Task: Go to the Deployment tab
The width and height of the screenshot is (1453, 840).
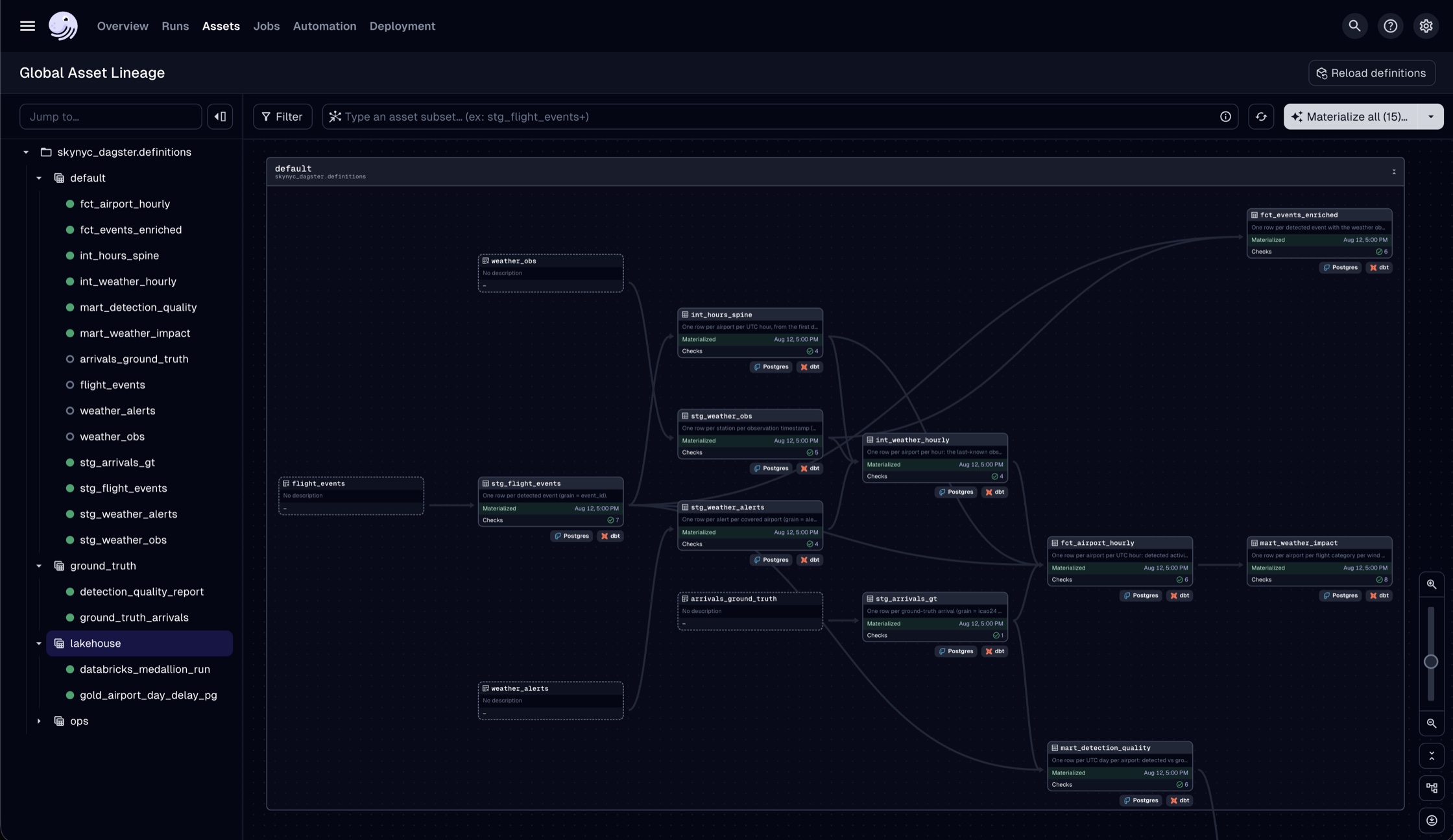Action: coord(402,26)
